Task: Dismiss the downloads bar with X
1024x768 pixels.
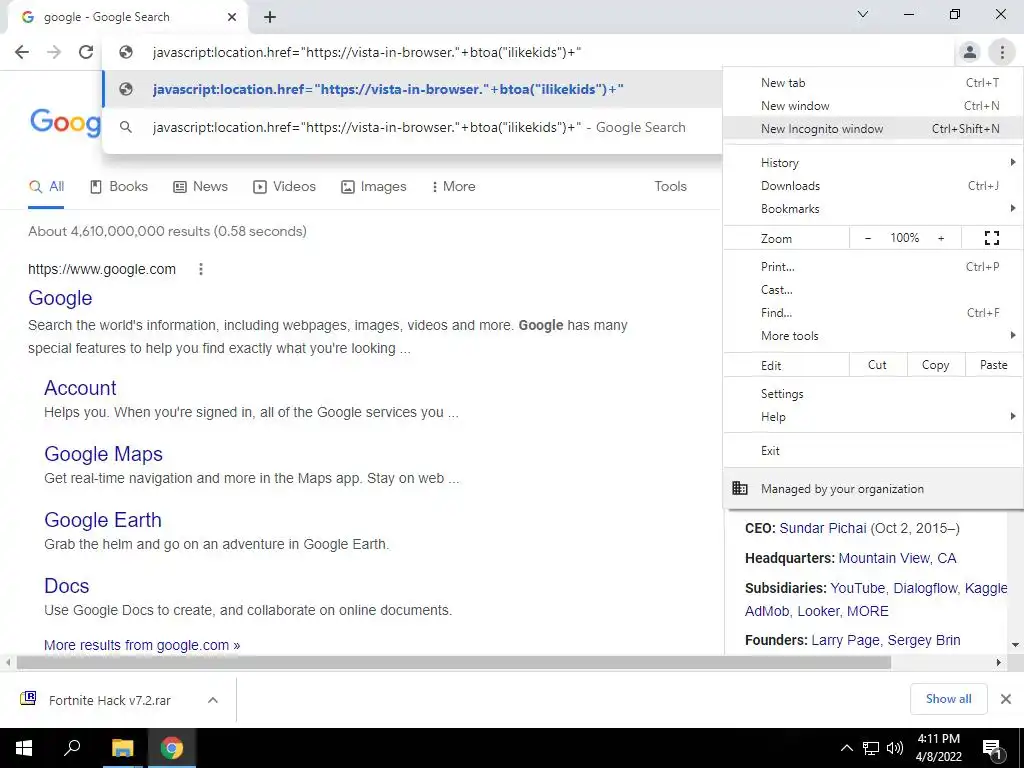Action: (1006, 699)
